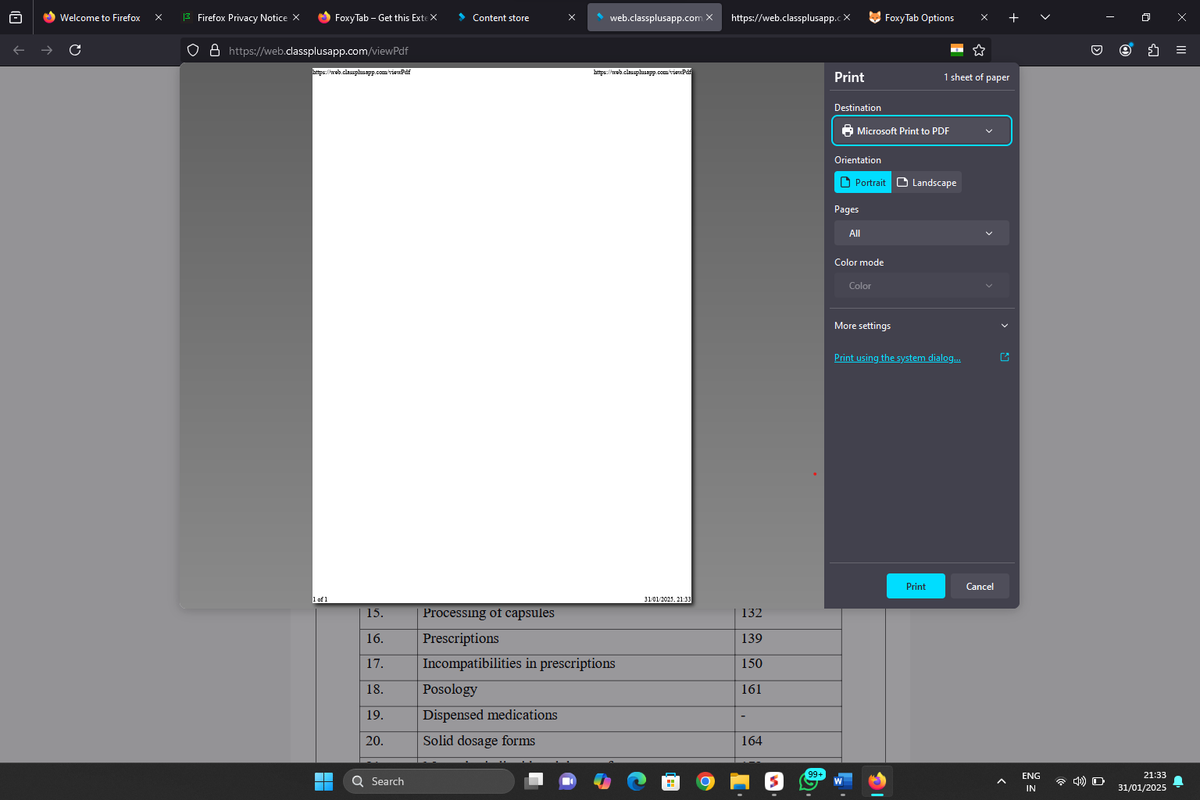Close the Content store tab
This screenshot has height=800, width=1200.
pos(570,17)
